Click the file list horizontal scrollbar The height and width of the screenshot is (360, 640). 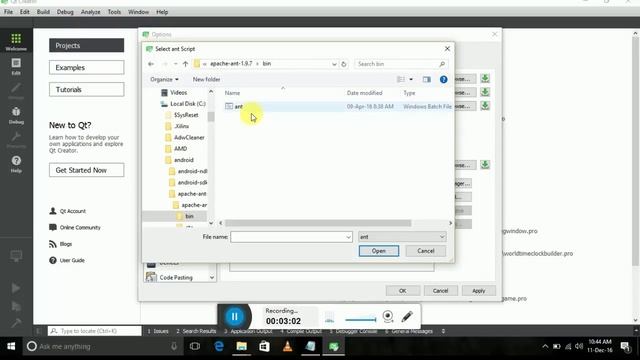(318, 223)
